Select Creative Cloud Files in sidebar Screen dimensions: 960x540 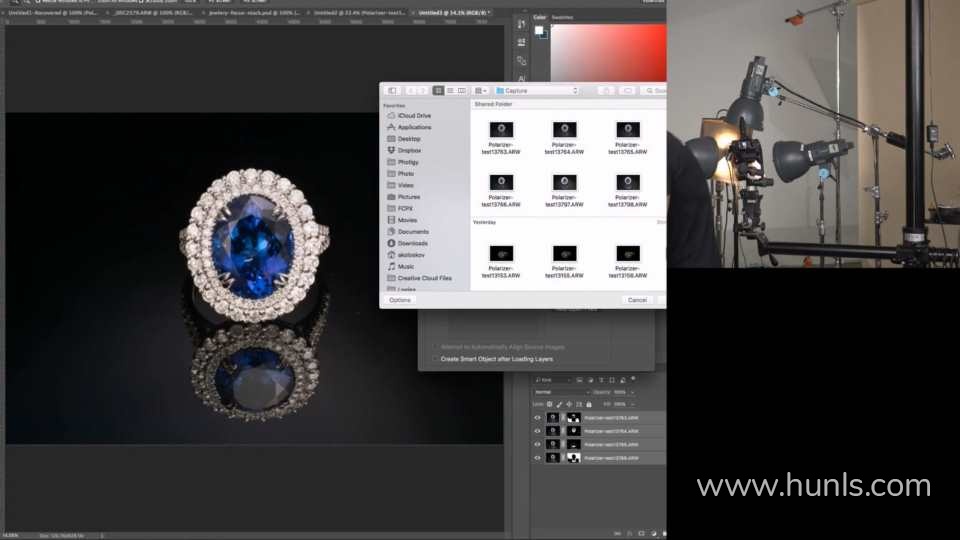(424, 278)
